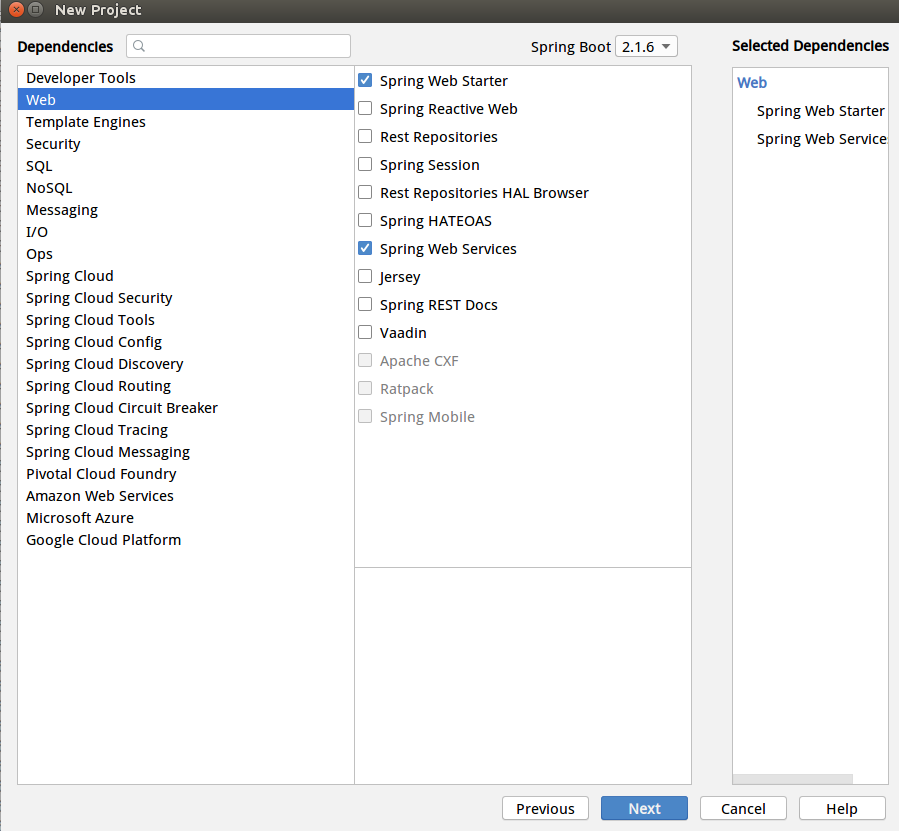Open Spring Cloud Routing category
Viewport: 899px width, 831px height.
click(186, 386)
